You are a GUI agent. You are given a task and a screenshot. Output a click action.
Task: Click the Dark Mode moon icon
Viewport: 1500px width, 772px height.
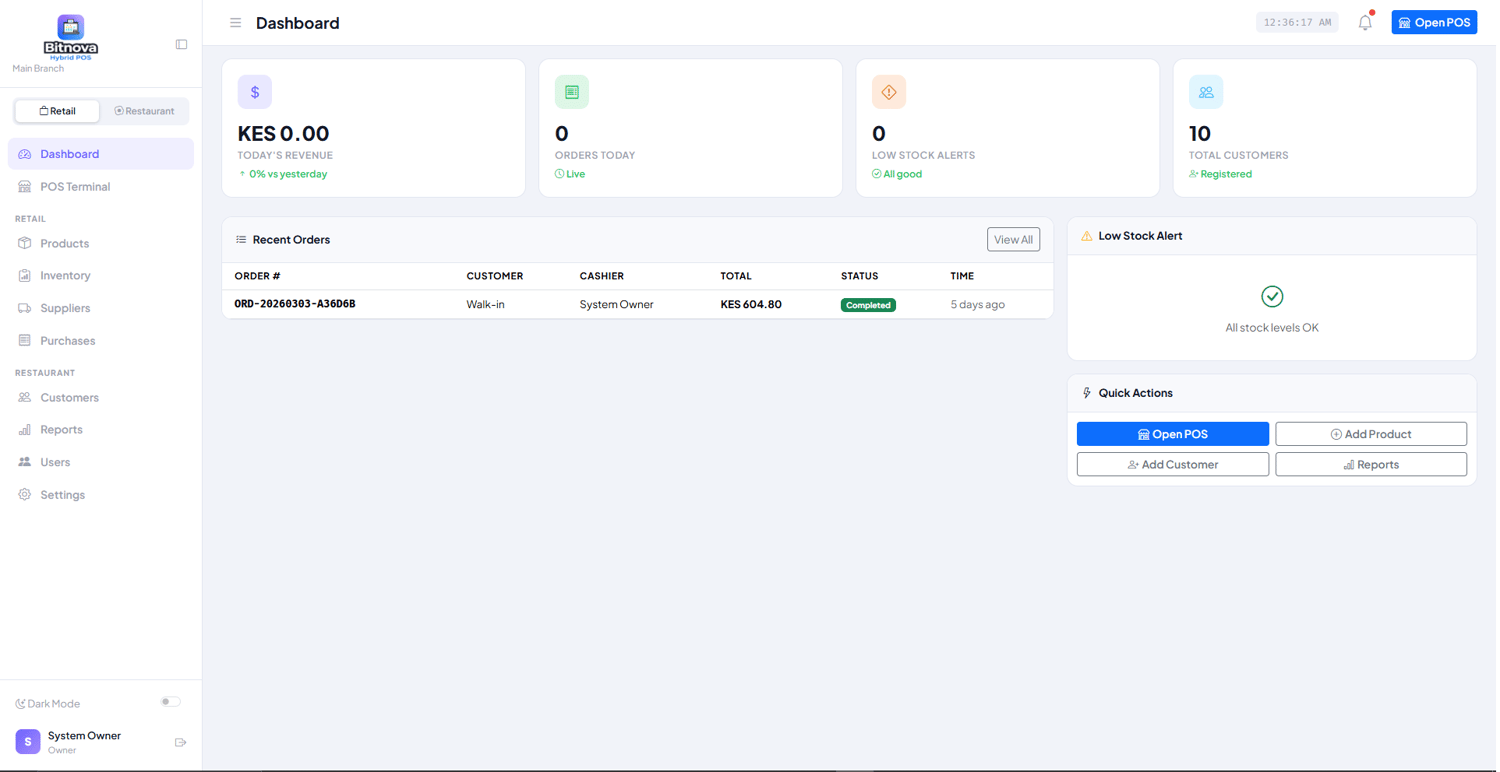pos(20,704)
